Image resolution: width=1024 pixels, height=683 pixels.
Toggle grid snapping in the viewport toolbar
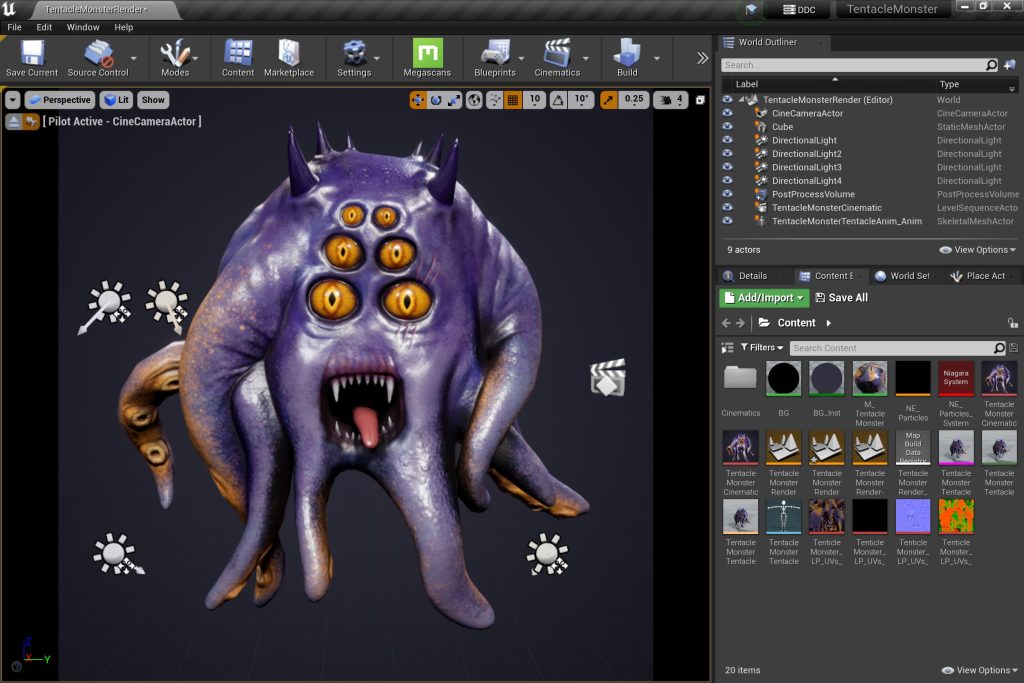coord(513,100)
